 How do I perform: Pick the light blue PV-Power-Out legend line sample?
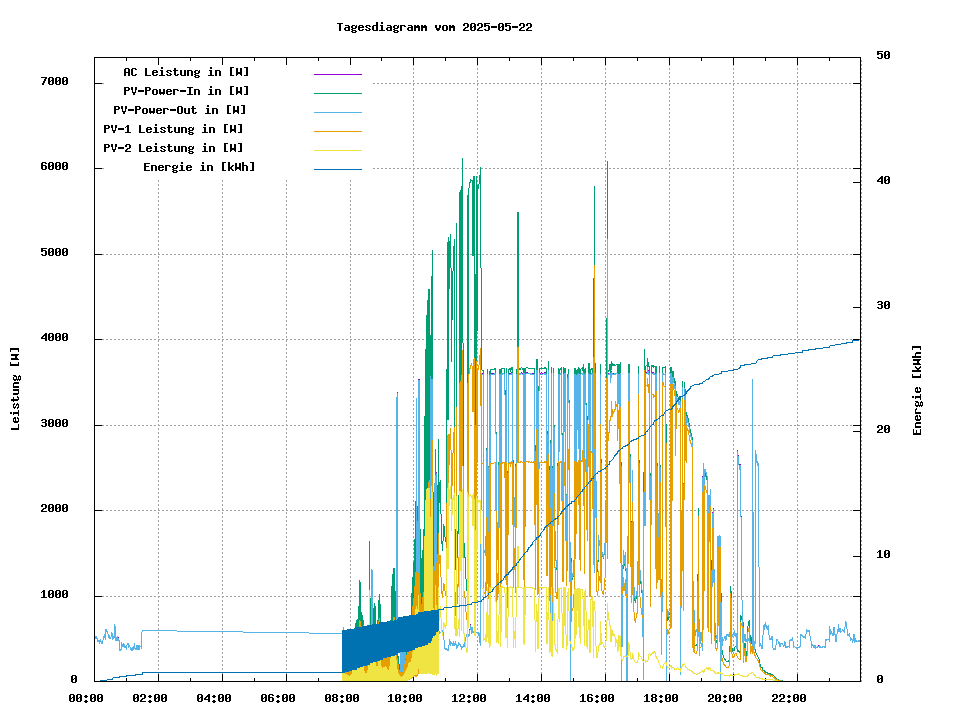coord(337,111)
